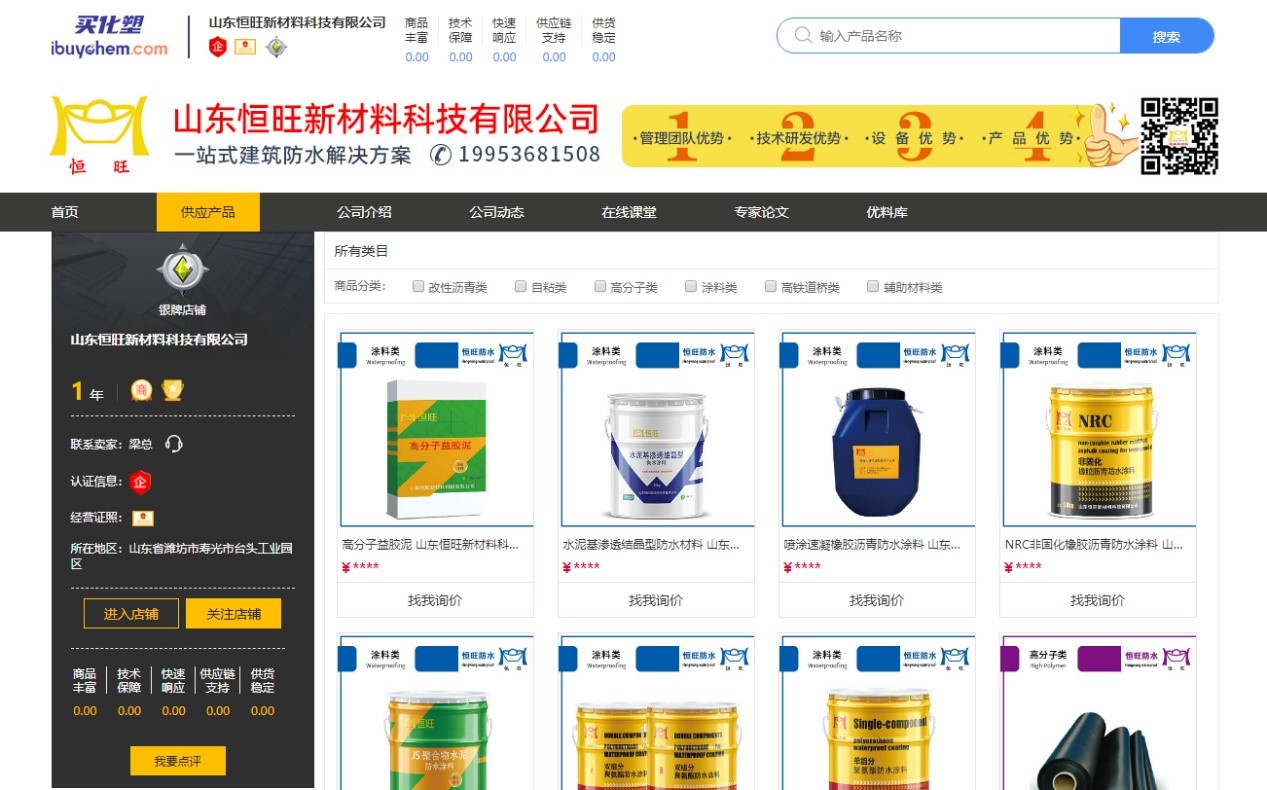Click the headset icon beside contact seller

click(x=174, y=444)
